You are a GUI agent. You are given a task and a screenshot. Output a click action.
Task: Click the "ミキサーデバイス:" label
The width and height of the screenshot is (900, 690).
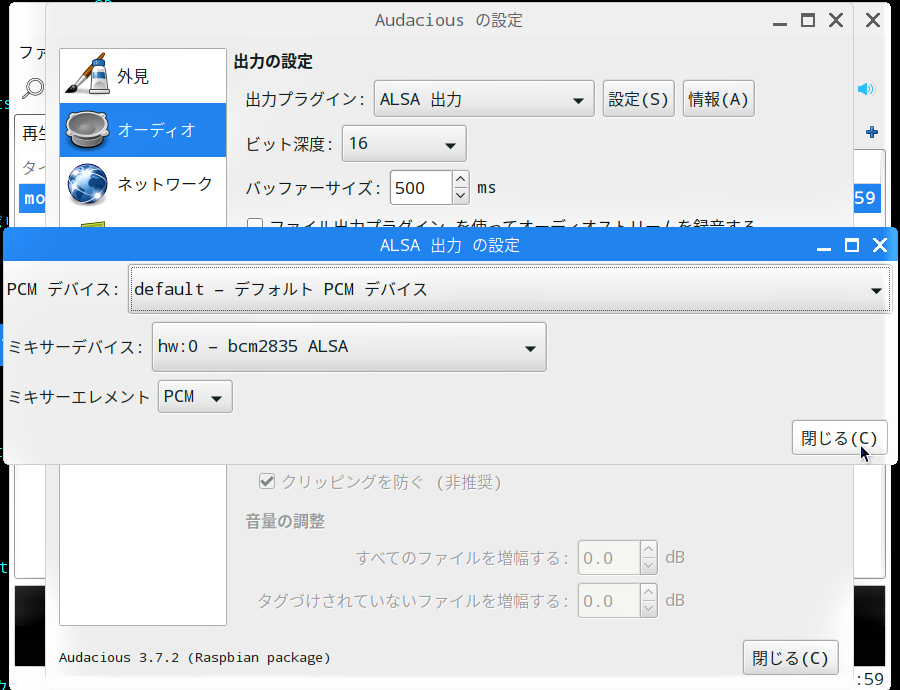pos(75,347)
